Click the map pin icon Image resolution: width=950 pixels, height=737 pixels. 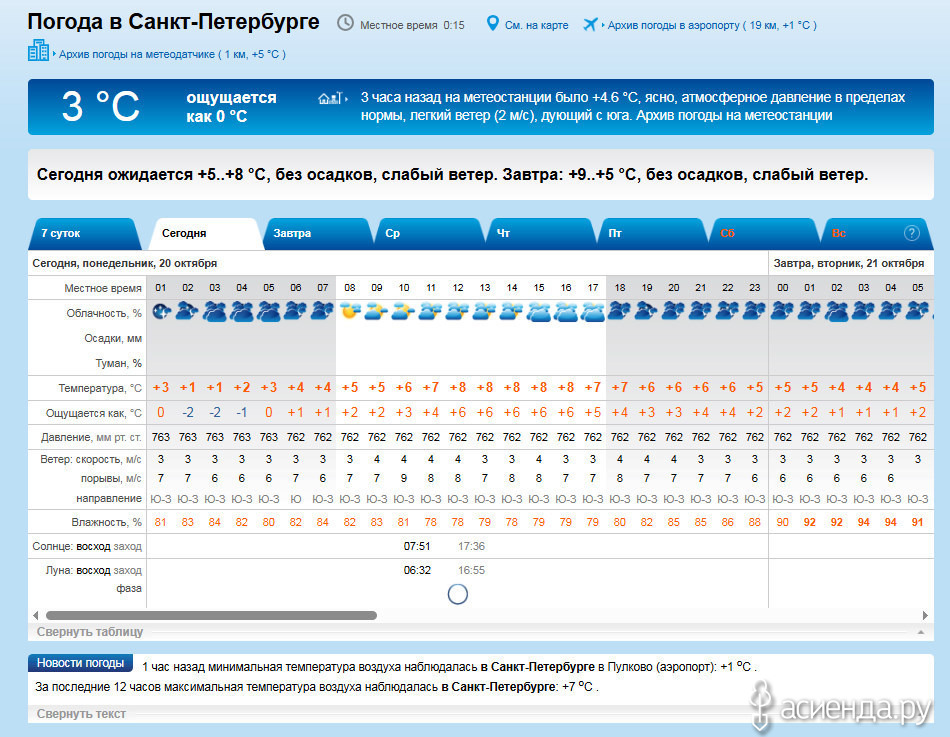tap(492, 23)
